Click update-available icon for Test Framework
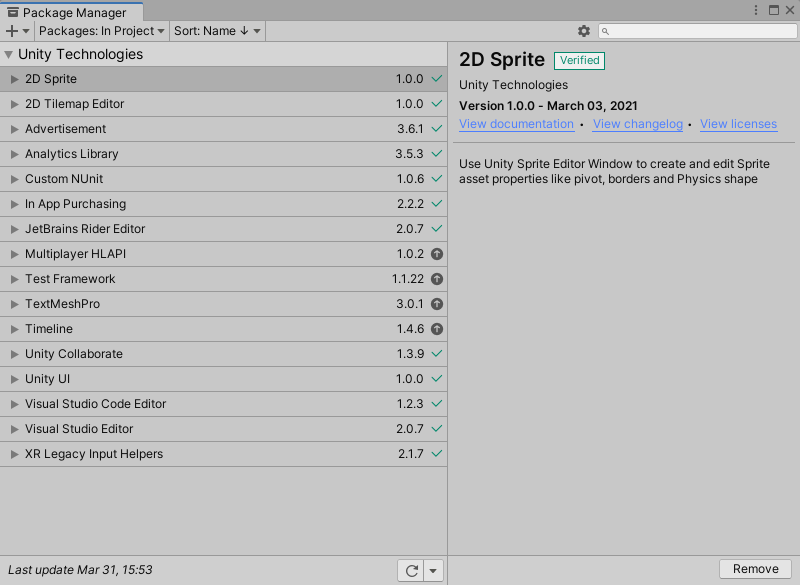The height and width of the screenshot is (585, 800). pyautogui.click(x=437, y=279)
